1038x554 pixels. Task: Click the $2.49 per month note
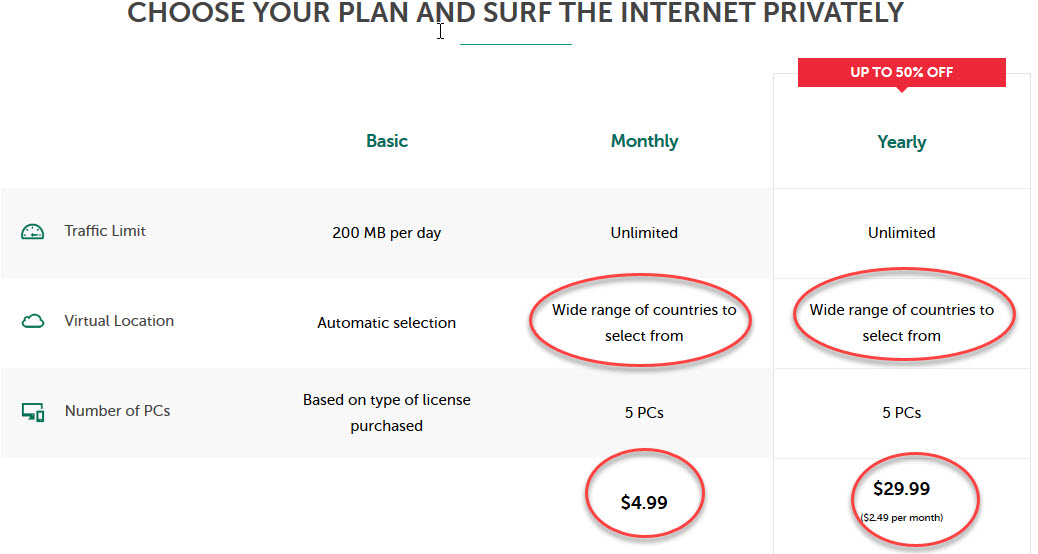click(901, 517)
